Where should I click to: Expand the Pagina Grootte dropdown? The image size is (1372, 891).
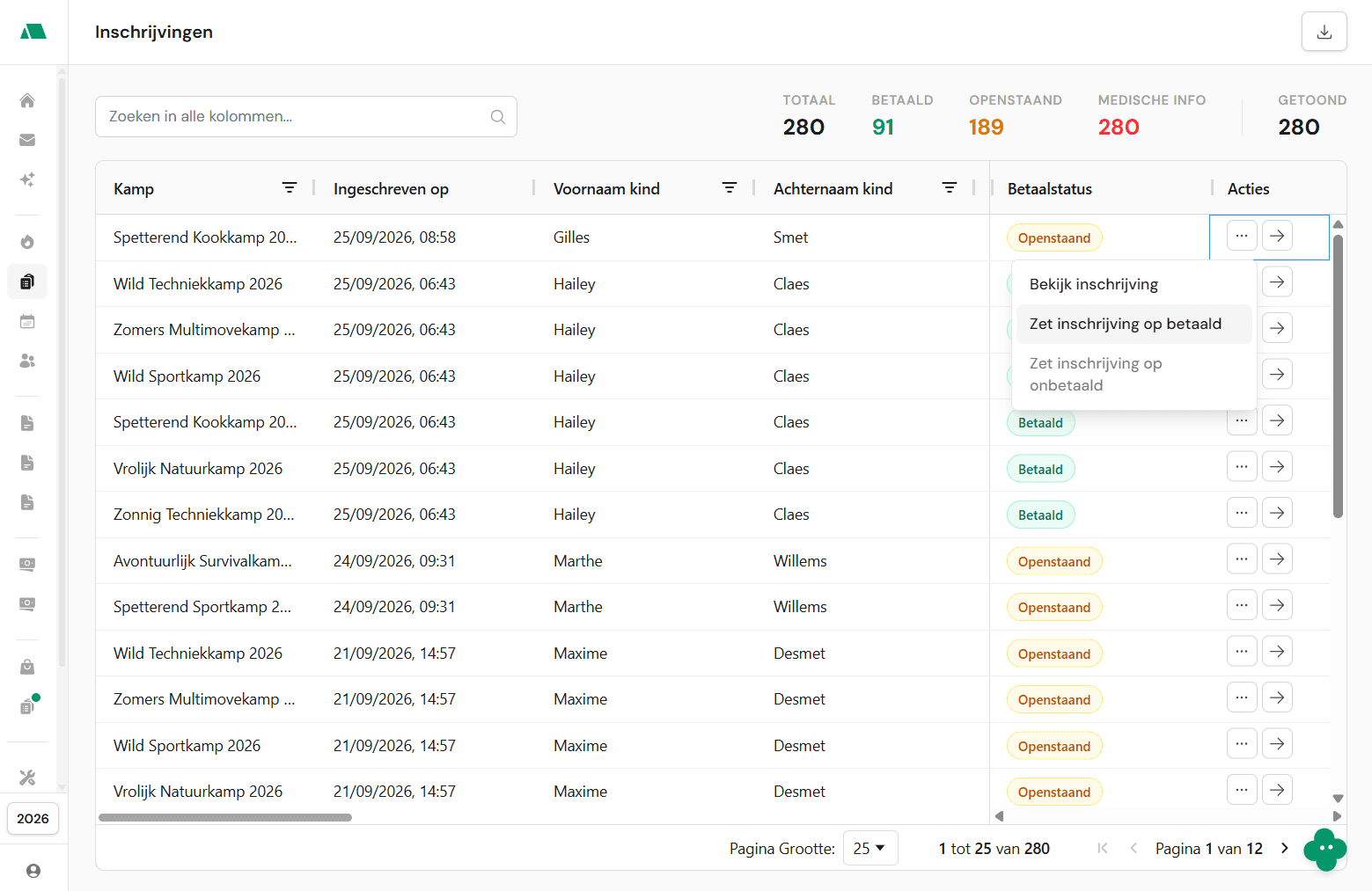870,848
